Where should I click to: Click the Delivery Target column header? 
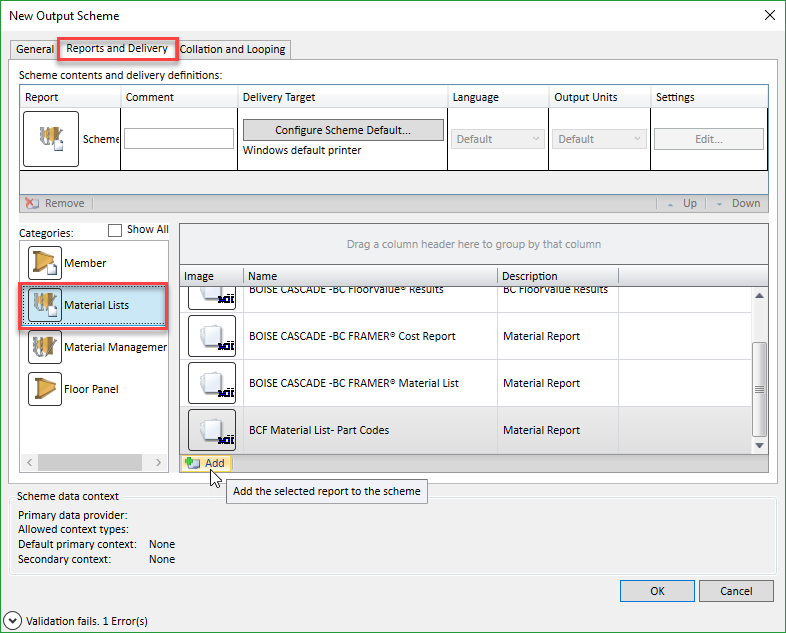tap(342, 97)
